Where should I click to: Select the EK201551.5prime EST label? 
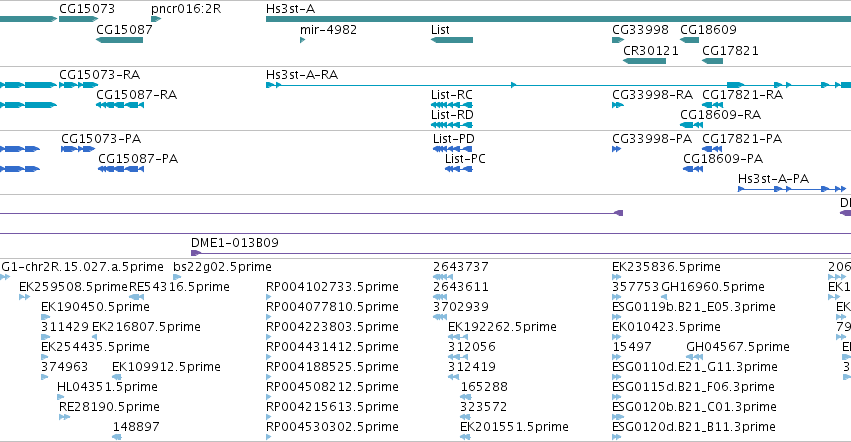point(514,427)
